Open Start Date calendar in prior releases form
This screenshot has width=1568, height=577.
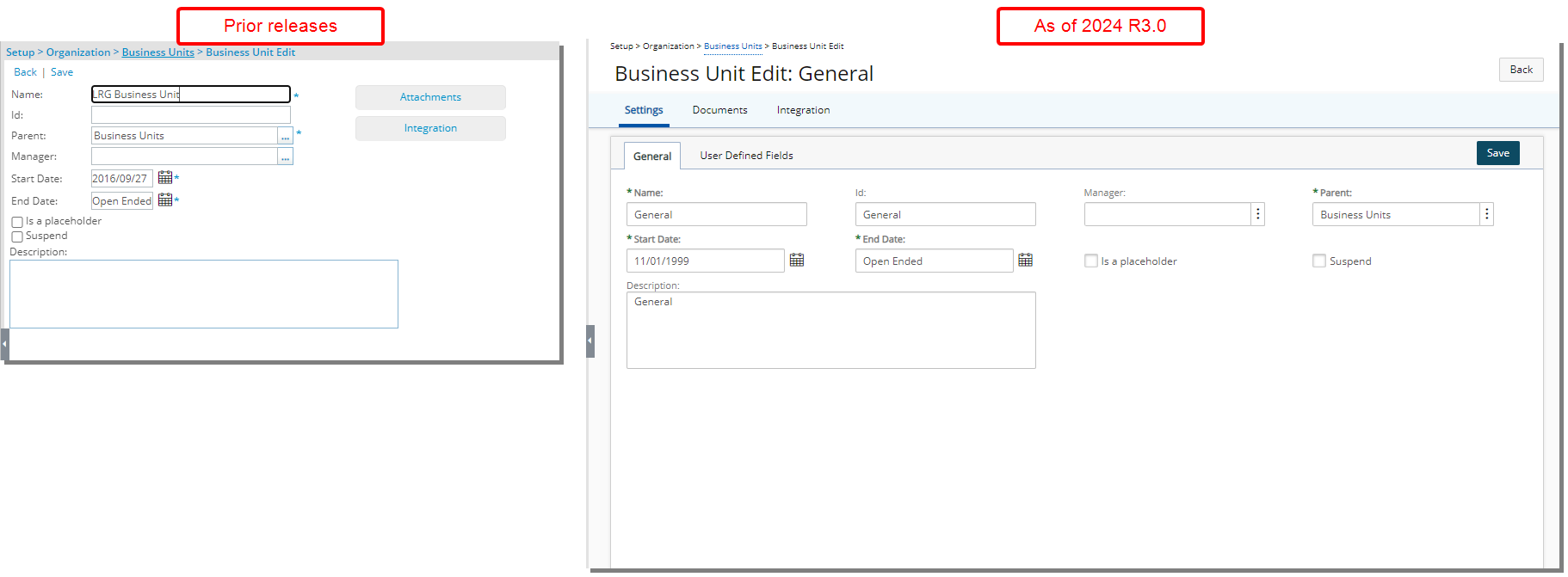coord(165,178)
